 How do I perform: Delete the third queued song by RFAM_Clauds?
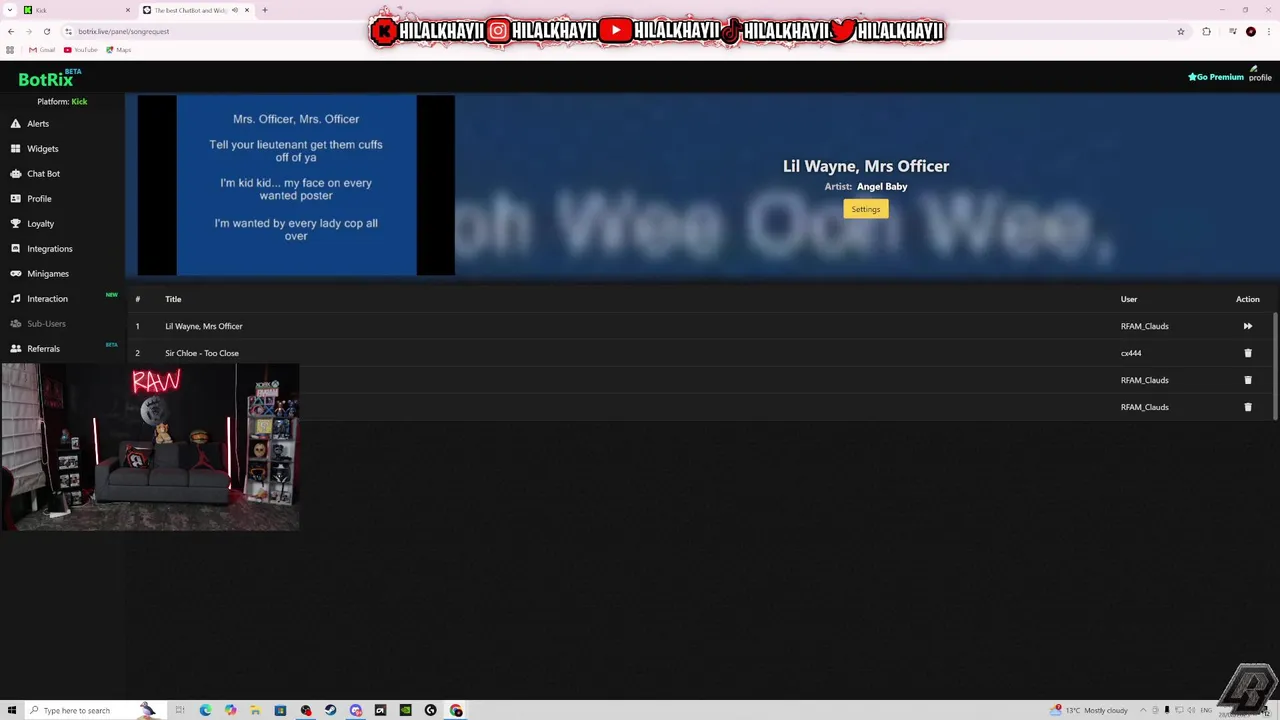pyautogui.click(x=1247, y=380)
